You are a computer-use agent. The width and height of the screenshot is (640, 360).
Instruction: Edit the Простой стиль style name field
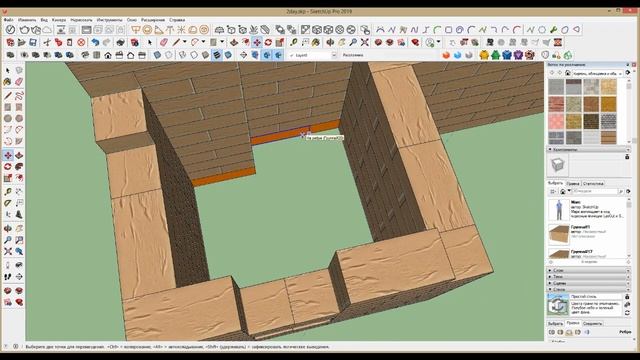596,296
